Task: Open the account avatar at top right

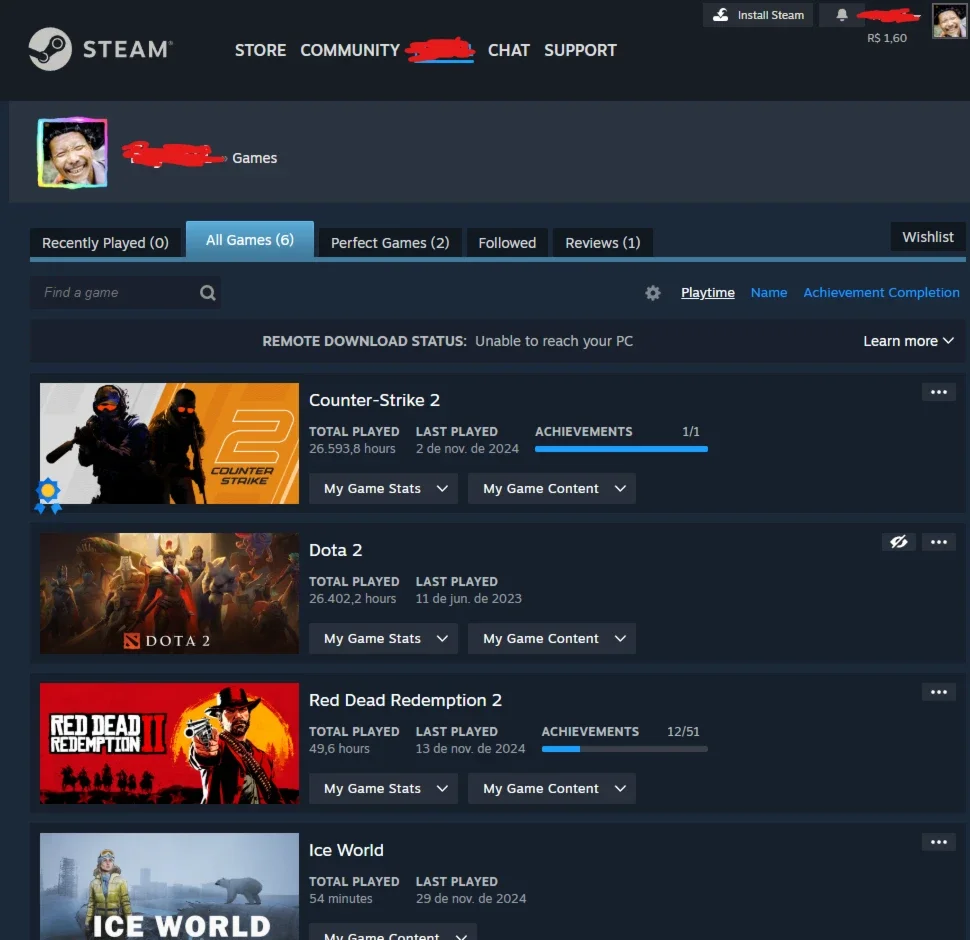Action: pos(949,21)
